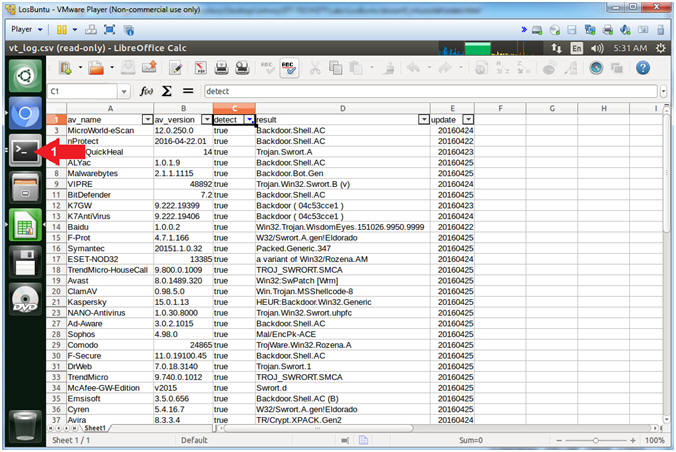Viewport: 676px width, 452px height.
Task: Click the Ubuntu Dash home icon
Action: pyautogui.click(x=25, y=76)
